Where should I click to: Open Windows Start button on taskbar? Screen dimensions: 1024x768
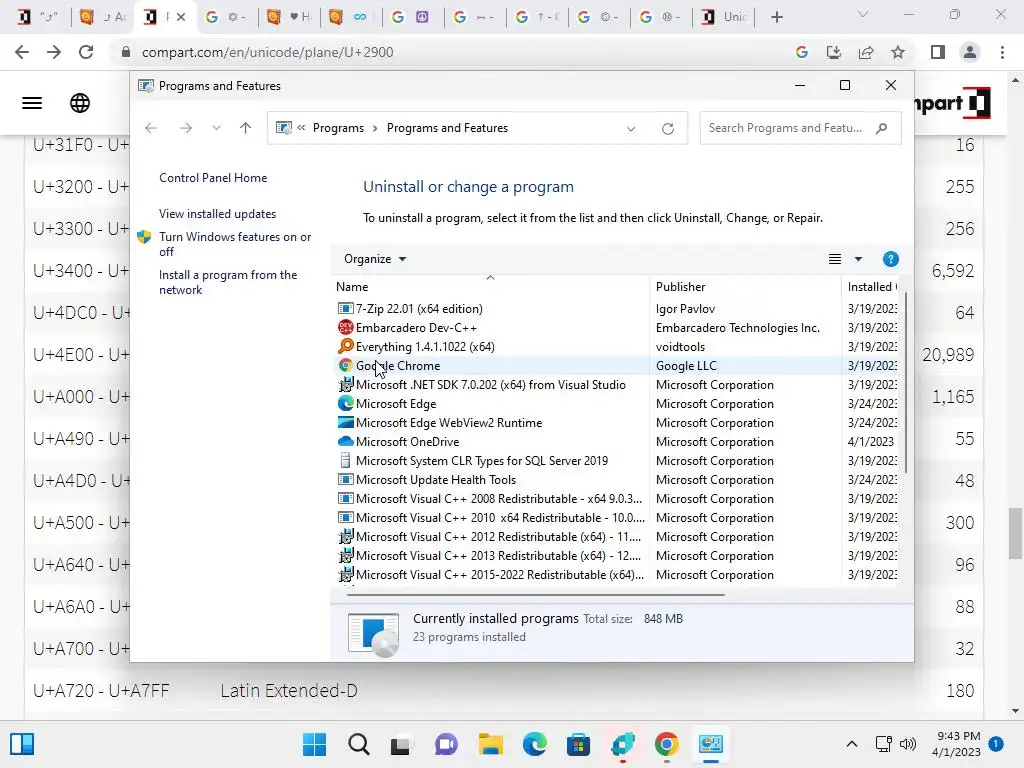(x=314, y=744)
